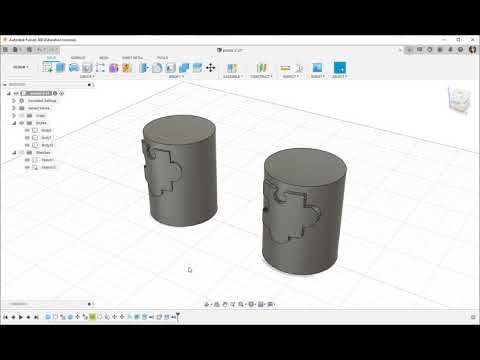The width and height of the screenshot is (480, 360).
Task: Select the Press Pull tool
Action: coord(144,68)
